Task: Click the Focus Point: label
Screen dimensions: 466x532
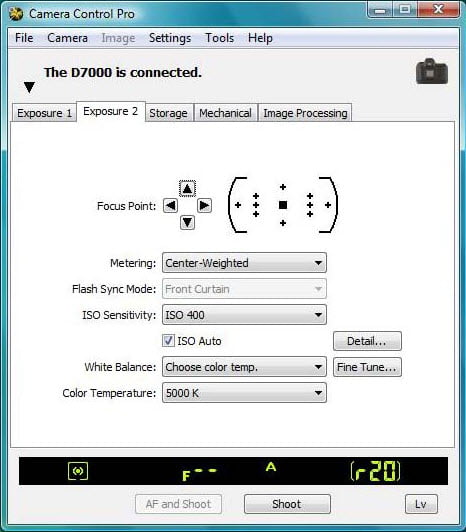Action: coord(127,206)
